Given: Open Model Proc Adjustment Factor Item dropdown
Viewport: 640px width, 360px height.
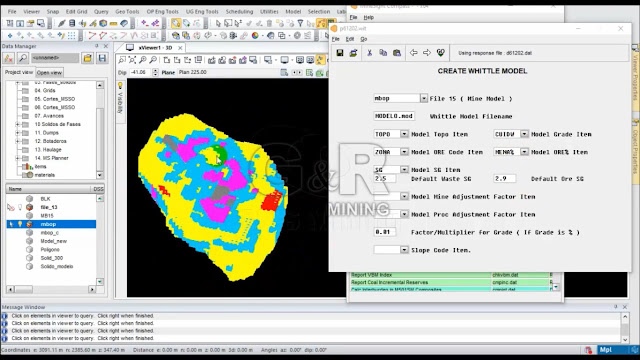Looking at the screenshot, I should tap(404, 214).
